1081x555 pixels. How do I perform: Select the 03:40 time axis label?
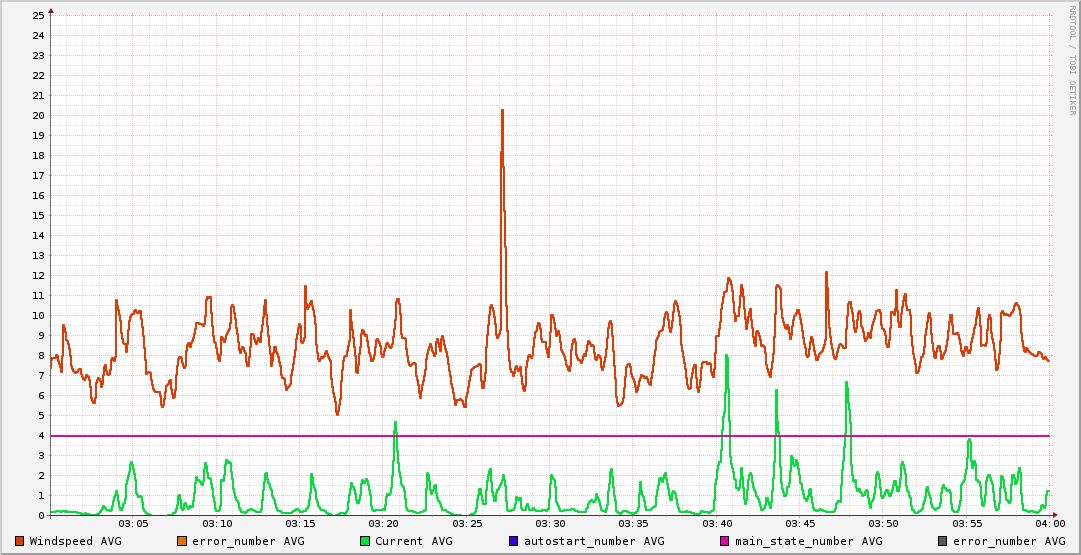coord(717,524)
